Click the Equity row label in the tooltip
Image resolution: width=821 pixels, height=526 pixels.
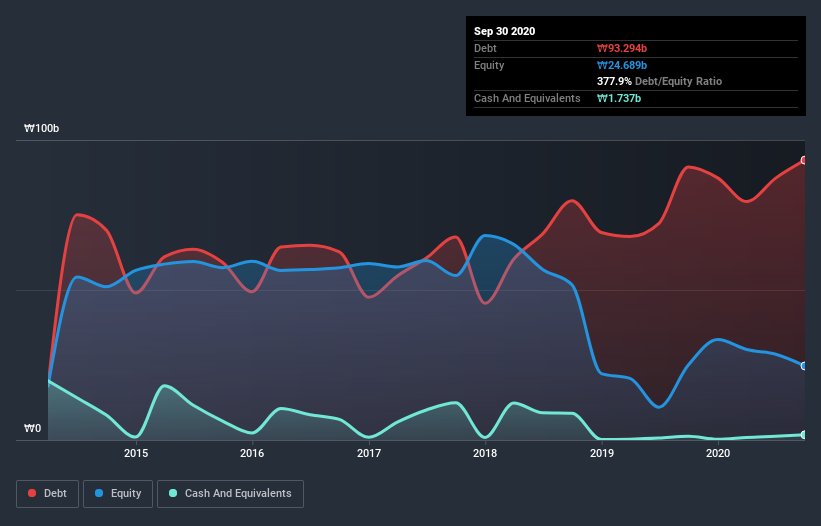(489, 65)
